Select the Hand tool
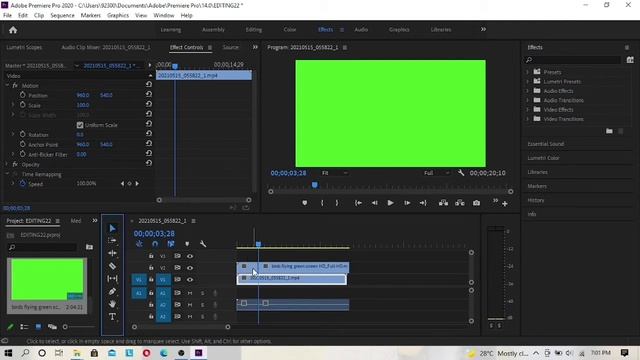 pos(112,304)
